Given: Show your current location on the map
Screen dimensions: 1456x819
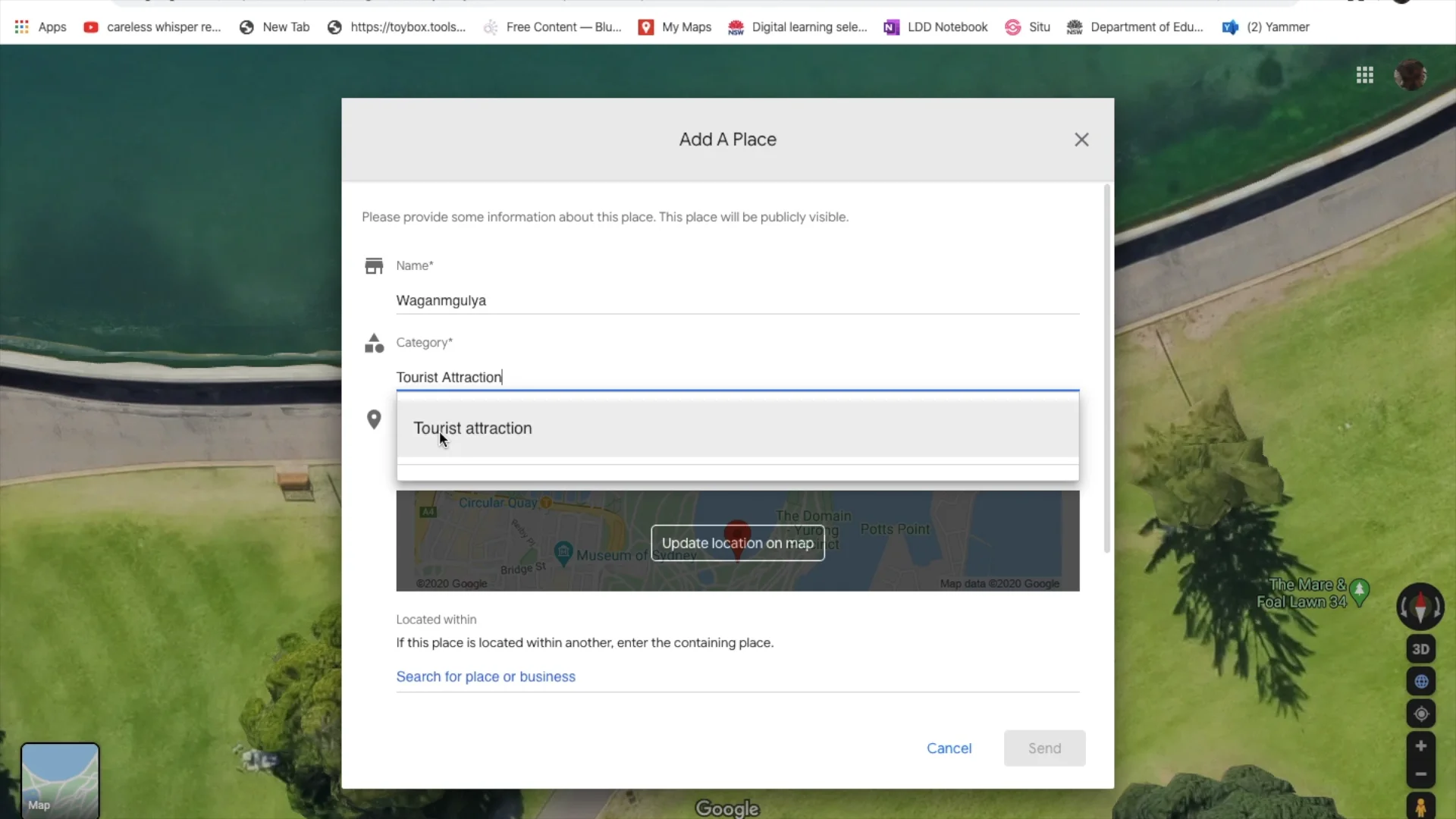Looking at the screenshot, I should (1421, 714).
